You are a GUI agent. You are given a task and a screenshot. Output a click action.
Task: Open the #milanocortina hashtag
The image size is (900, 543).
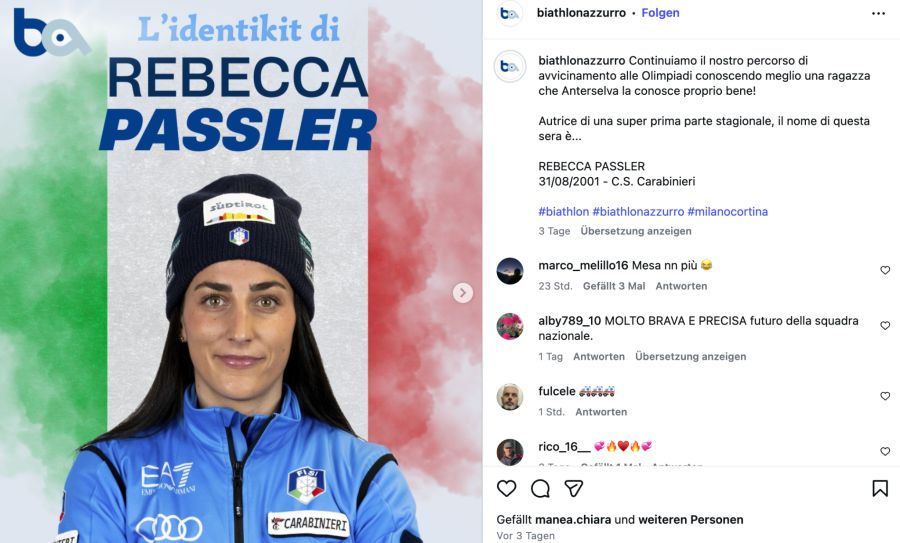point(727,212)
